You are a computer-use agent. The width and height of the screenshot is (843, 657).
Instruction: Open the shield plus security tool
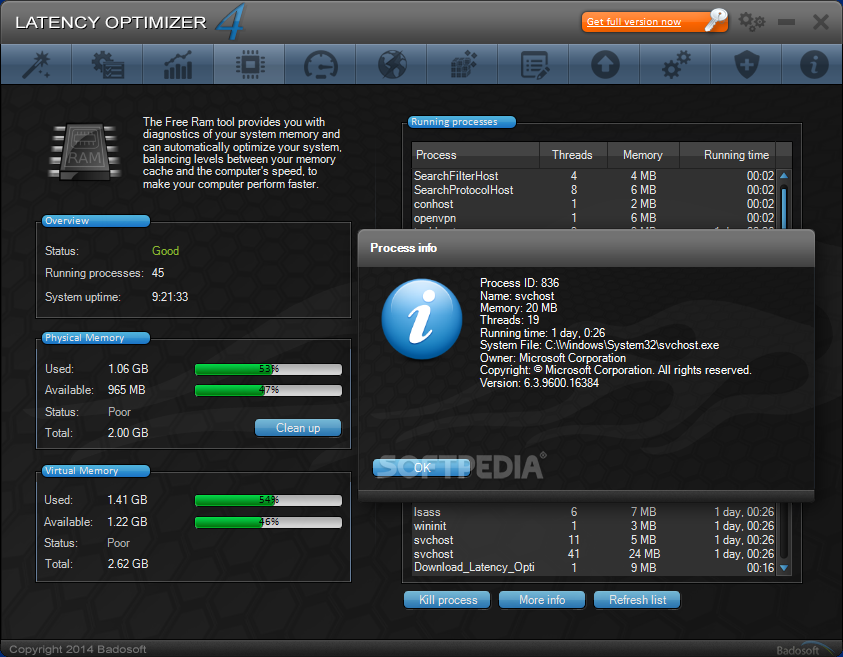pyautogui.click(x=746, y=65)
